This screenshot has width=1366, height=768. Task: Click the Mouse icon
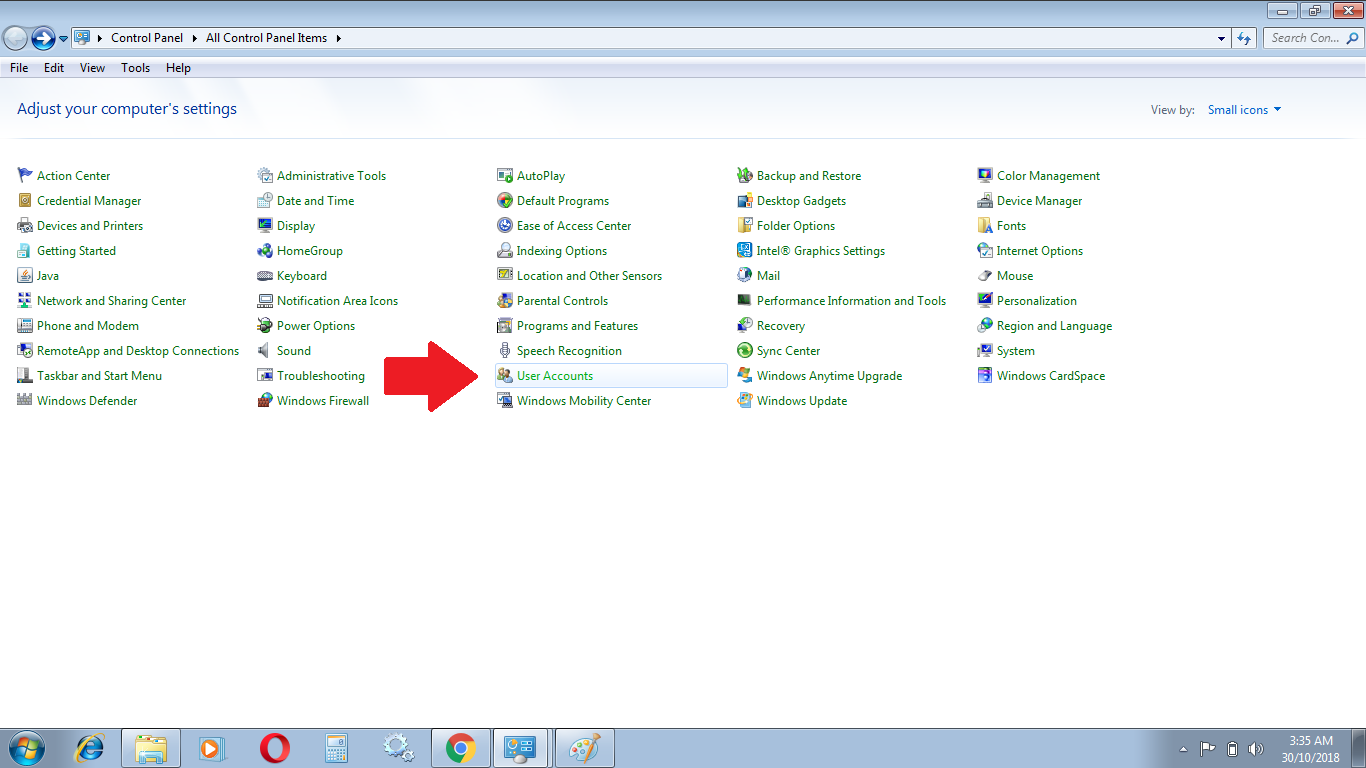pos(985,275)
